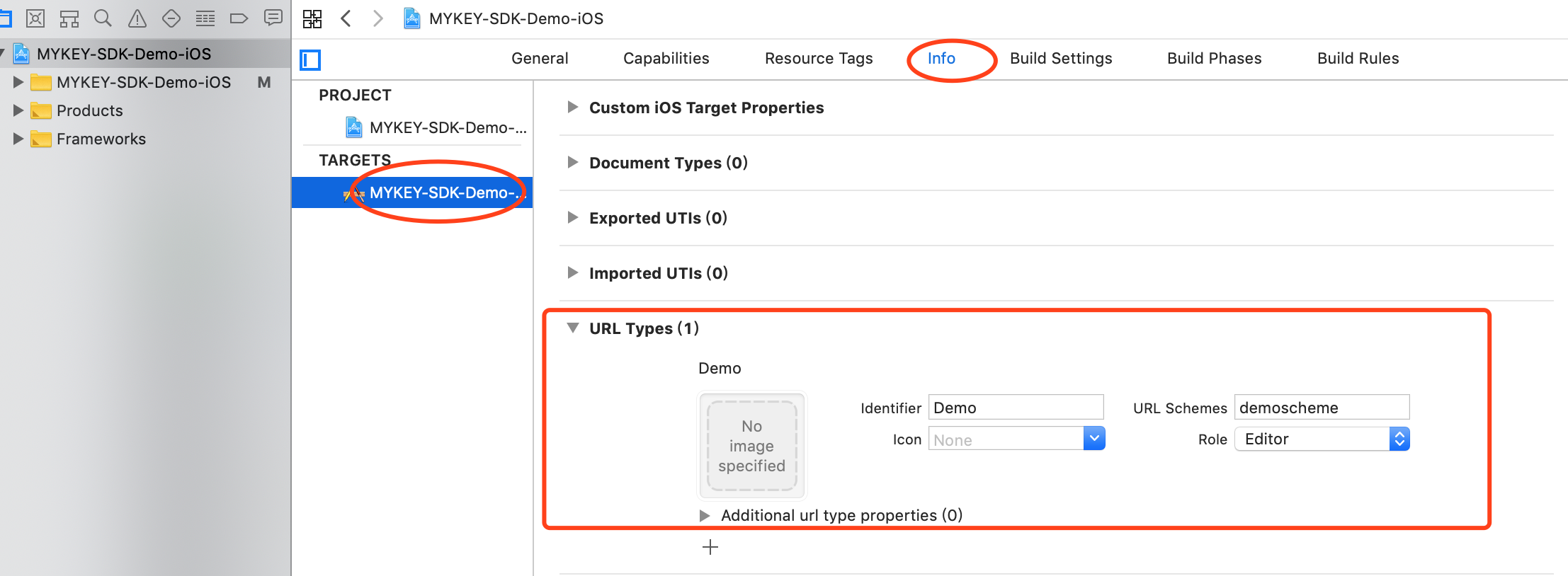Open the issue navigator warning icon
Screen dimensions: 1568x576
coord(137,18)
